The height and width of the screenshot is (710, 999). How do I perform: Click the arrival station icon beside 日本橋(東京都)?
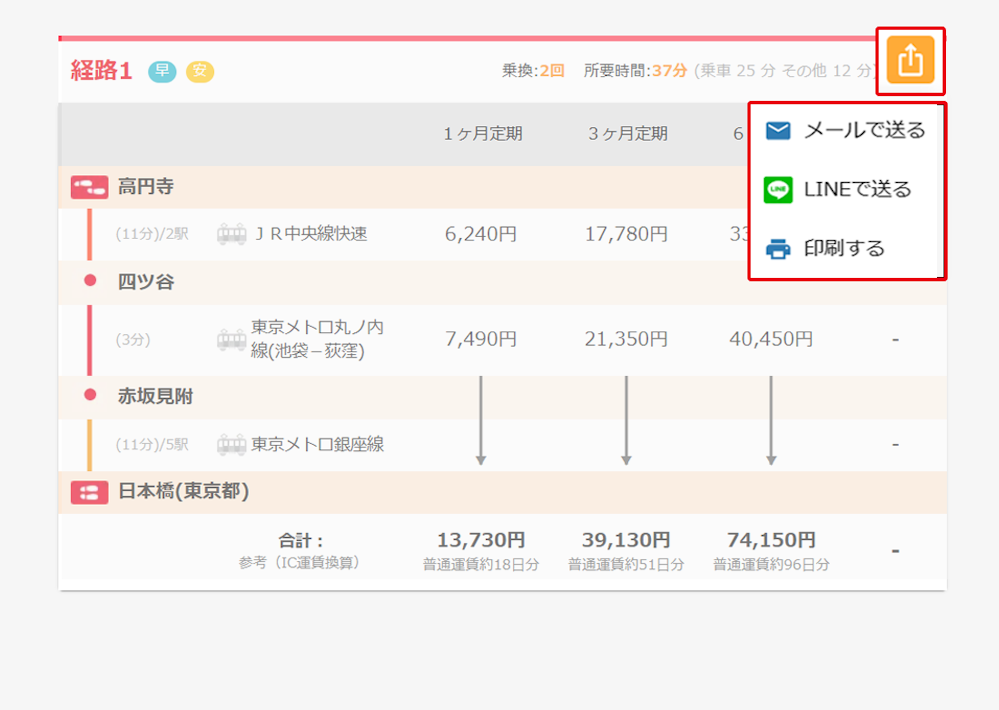tap(88, 492)
